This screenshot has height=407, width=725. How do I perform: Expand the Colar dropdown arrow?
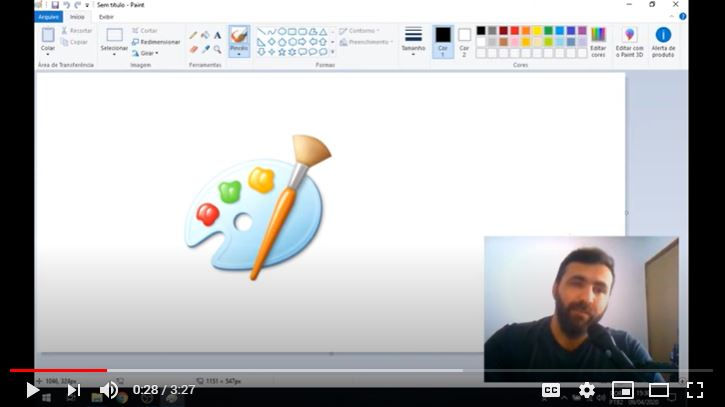click(x=48, y=55)
